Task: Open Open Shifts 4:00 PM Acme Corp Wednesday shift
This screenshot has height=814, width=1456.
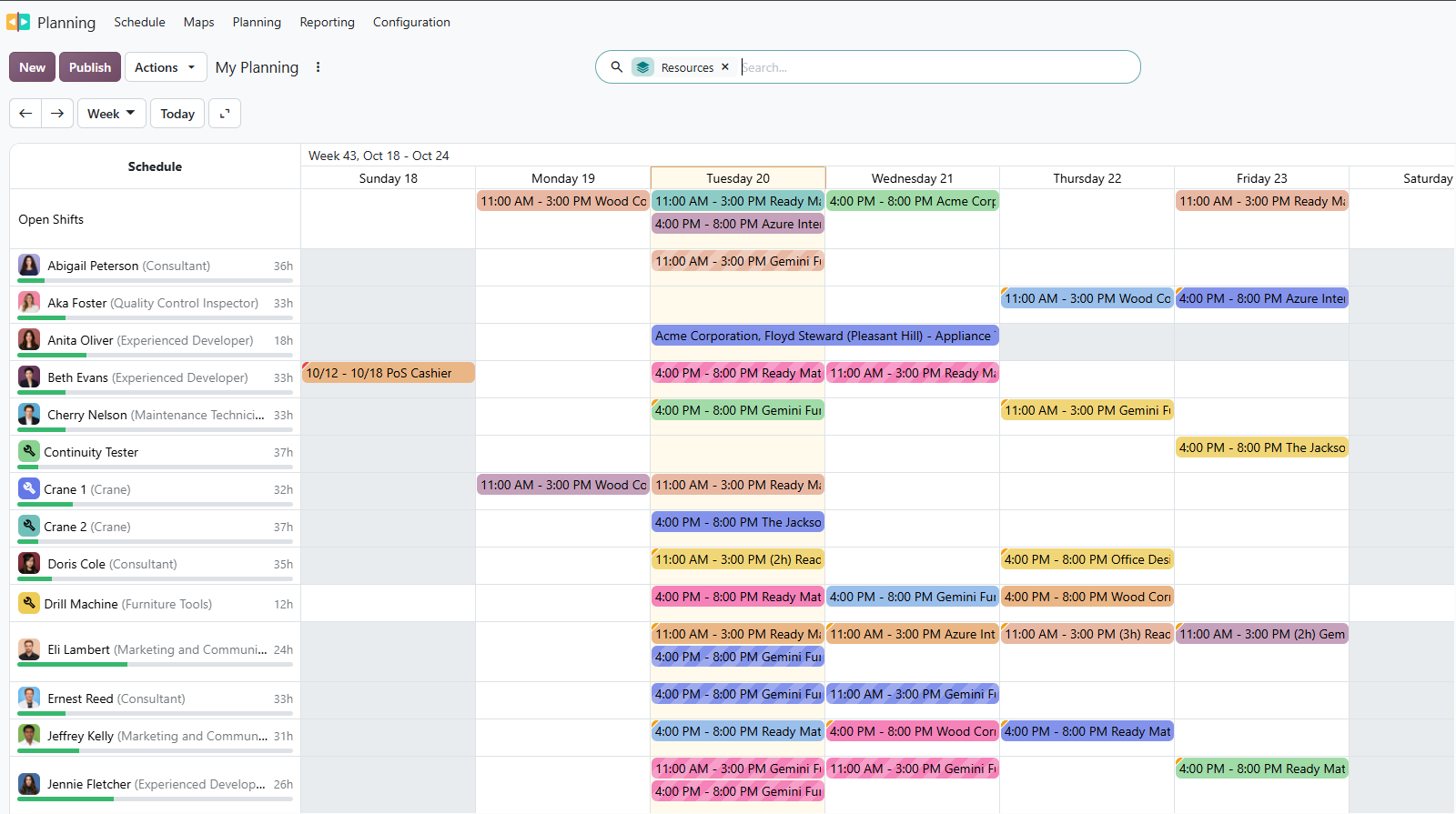Action: 913,201
